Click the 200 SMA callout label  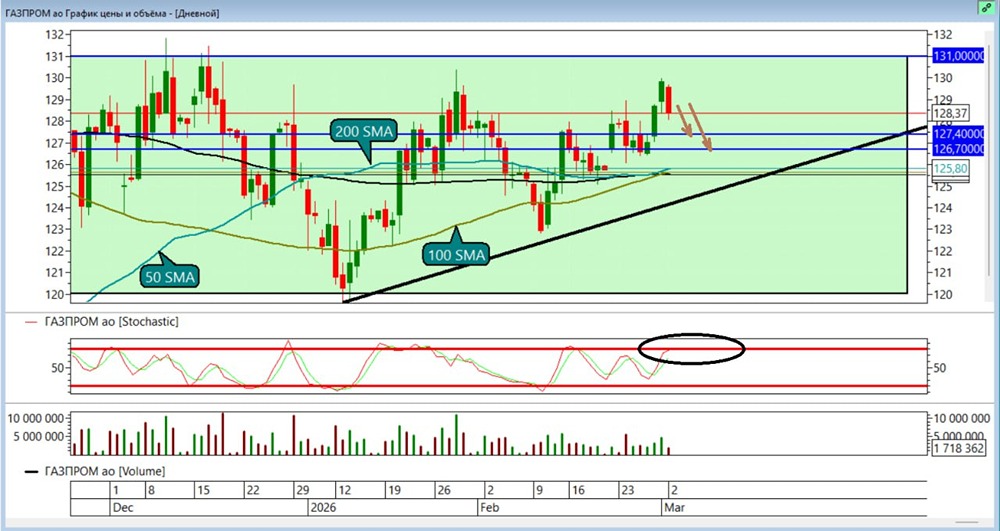pyautogui.click(x=364, y=133)
